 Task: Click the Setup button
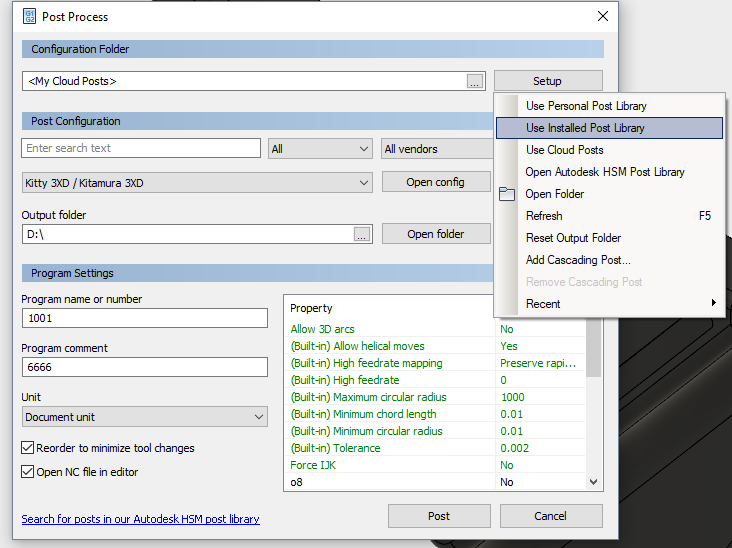coord(548,81)
